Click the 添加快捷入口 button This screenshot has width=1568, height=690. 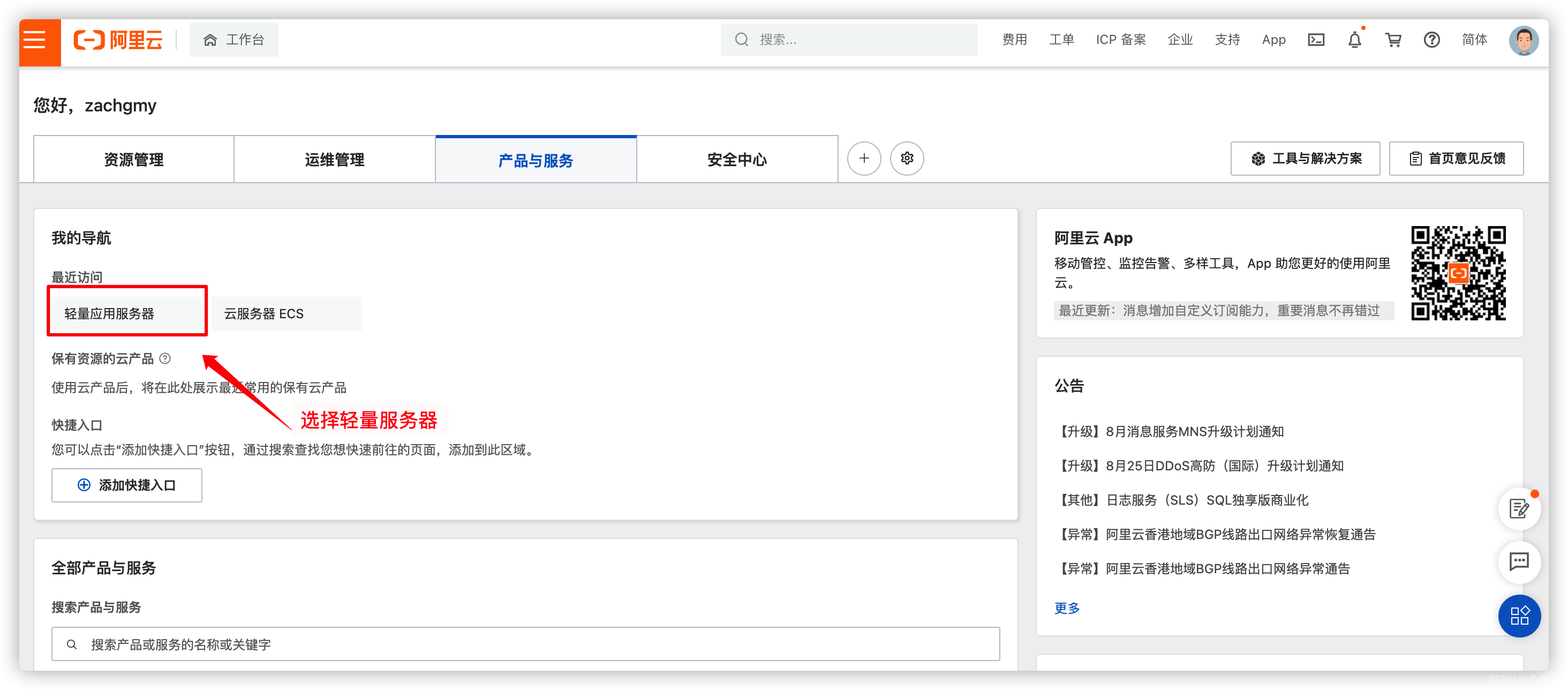point(126,485)
